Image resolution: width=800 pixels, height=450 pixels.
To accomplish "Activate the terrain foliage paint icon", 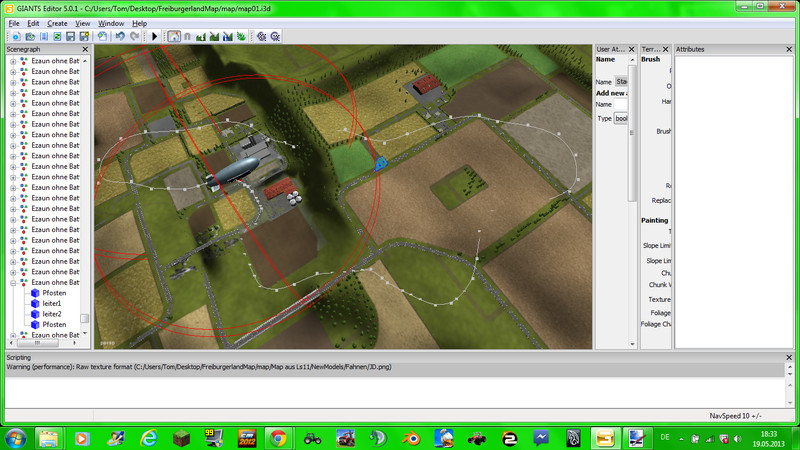I will [x=241, y=37].
